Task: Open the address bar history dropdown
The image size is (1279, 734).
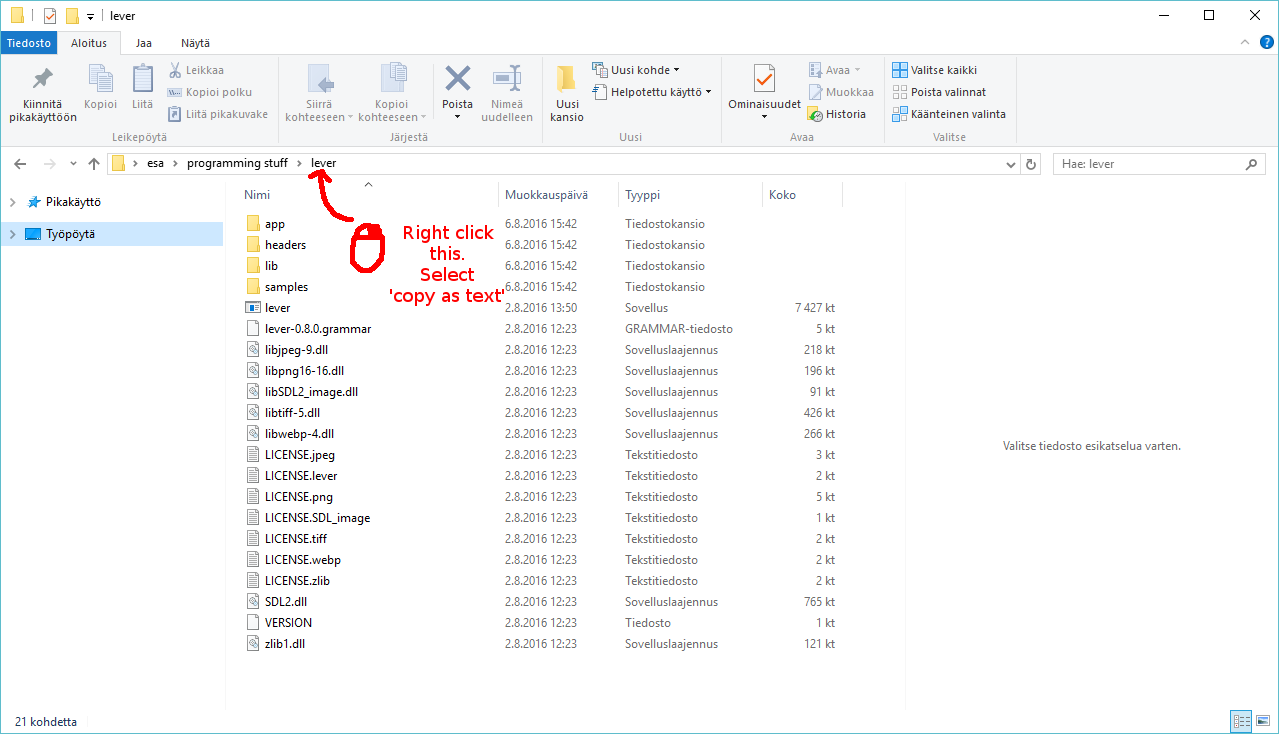Action: point(1011,164)
